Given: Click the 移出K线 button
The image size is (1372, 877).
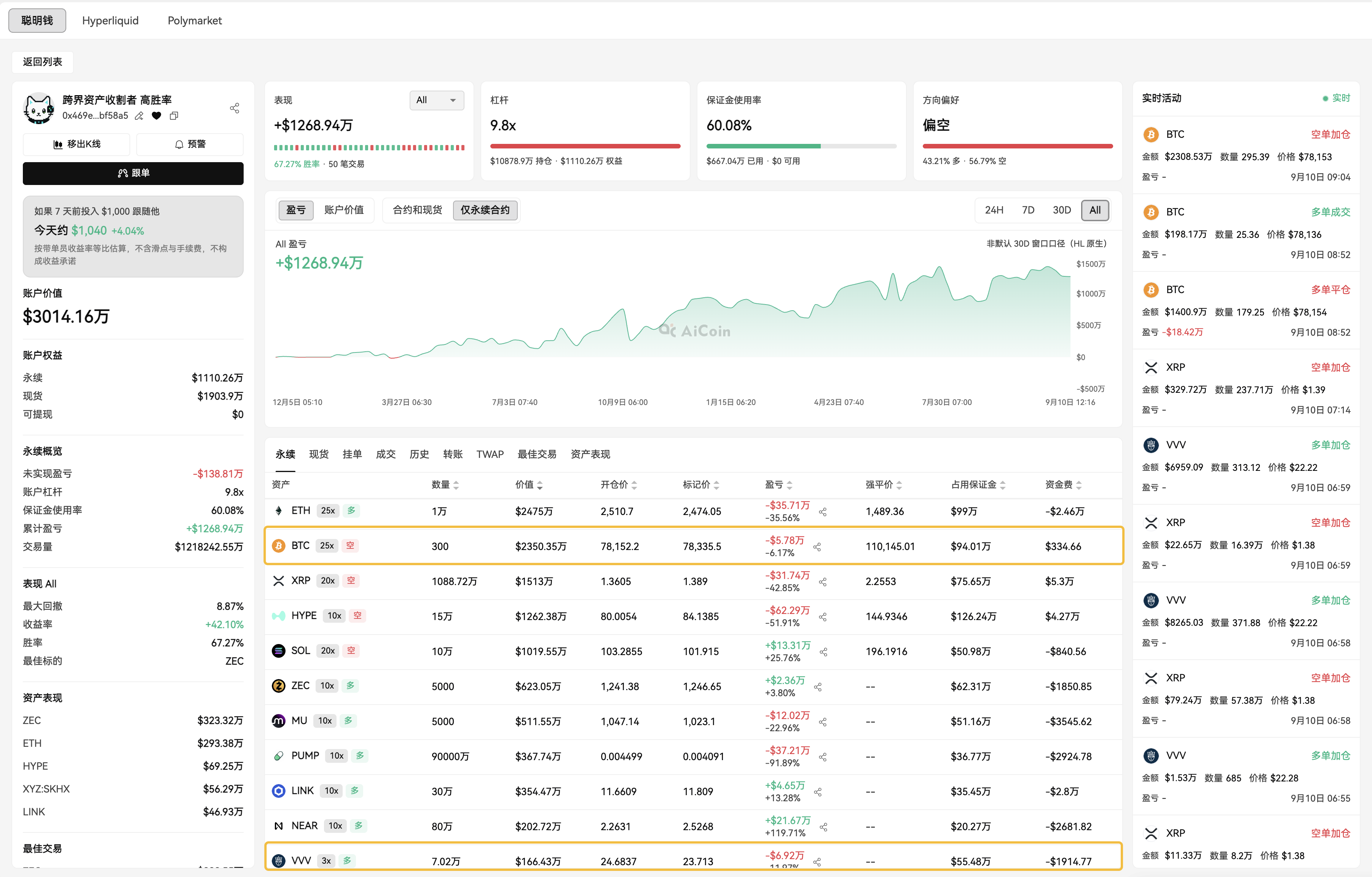Looking at the screenshot, I should (77, 144).
